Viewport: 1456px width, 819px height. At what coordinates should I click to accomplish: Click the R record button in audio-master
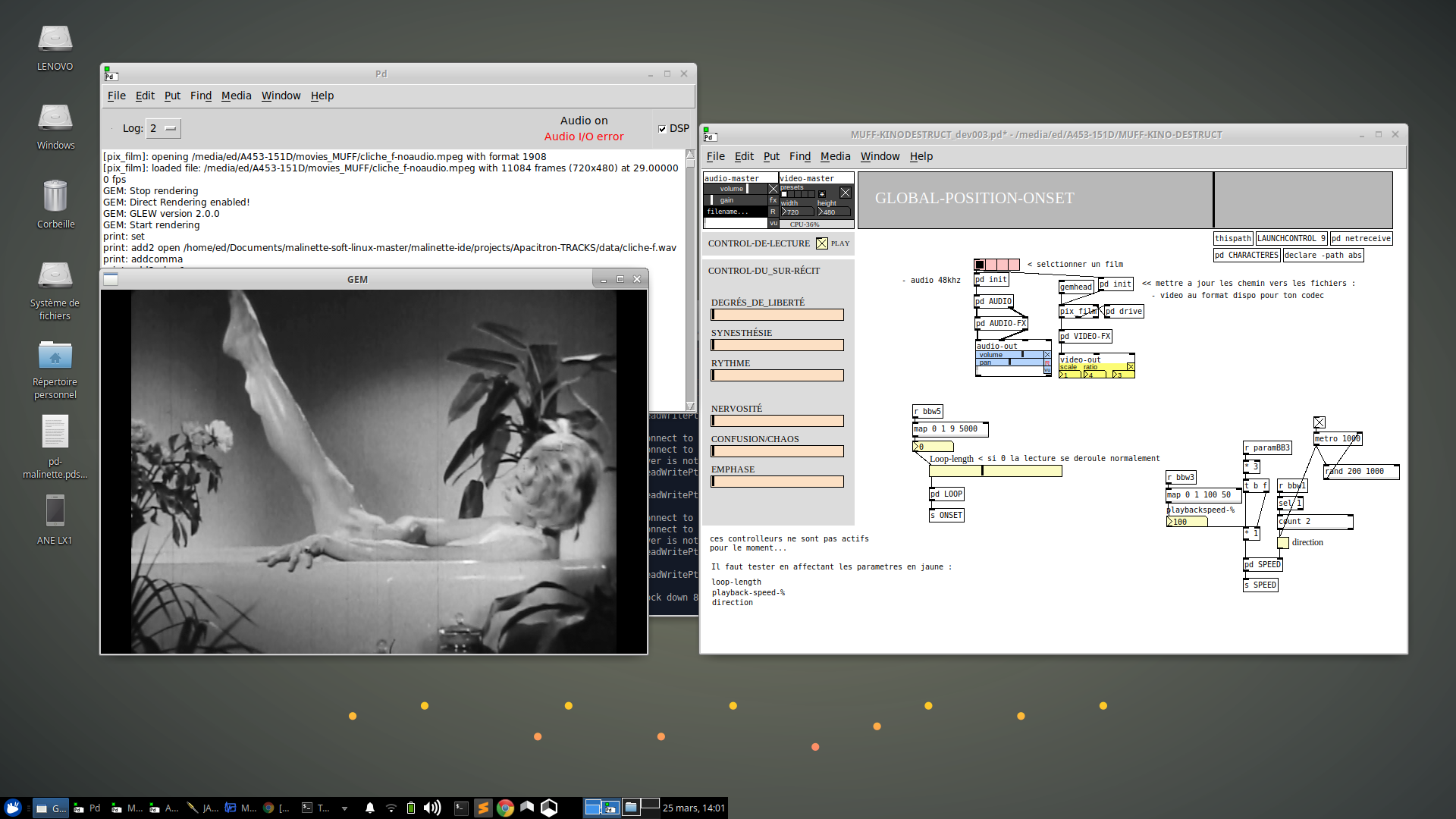[x=773, y=212]
